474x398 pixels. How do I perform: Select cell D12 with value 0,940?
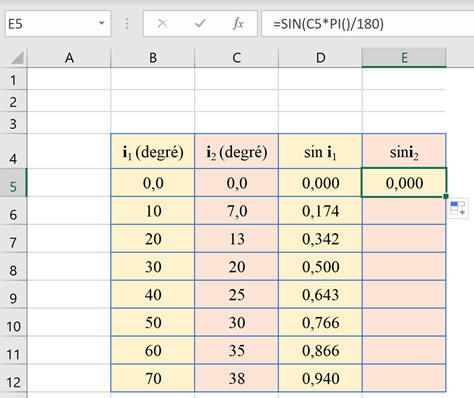pyautogui.click(x=320, y=378)
